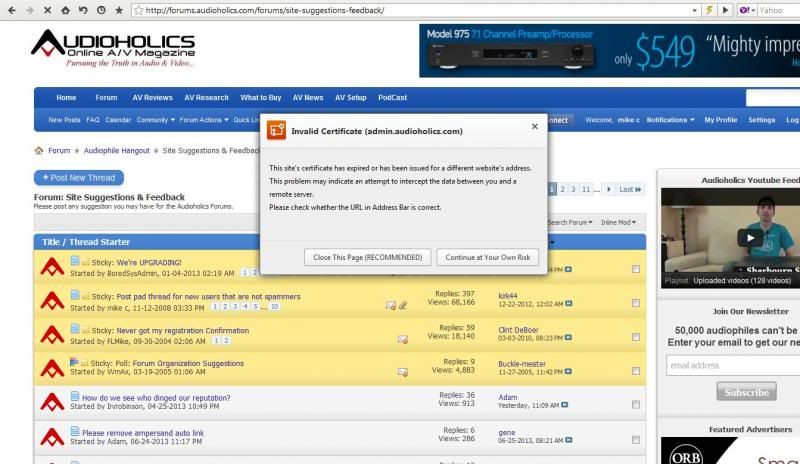800x464 pixels.
Task: Open AV News tab
Action: click(308, 97)
